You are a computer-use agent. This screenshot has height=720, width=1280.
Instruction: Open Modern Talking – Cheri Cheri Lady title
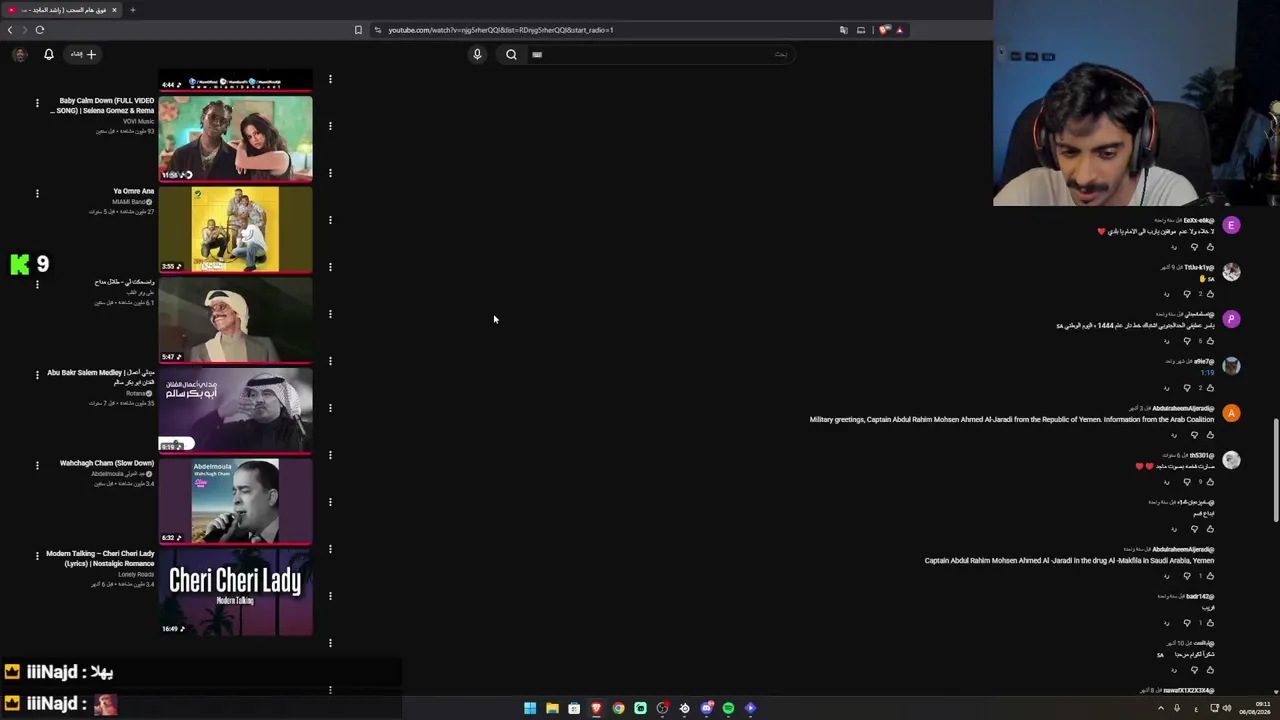100,558
